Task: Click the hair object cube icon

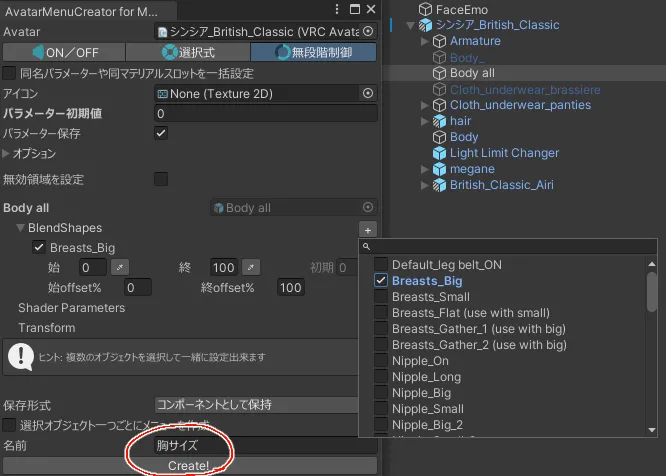Action: (438, 121)
